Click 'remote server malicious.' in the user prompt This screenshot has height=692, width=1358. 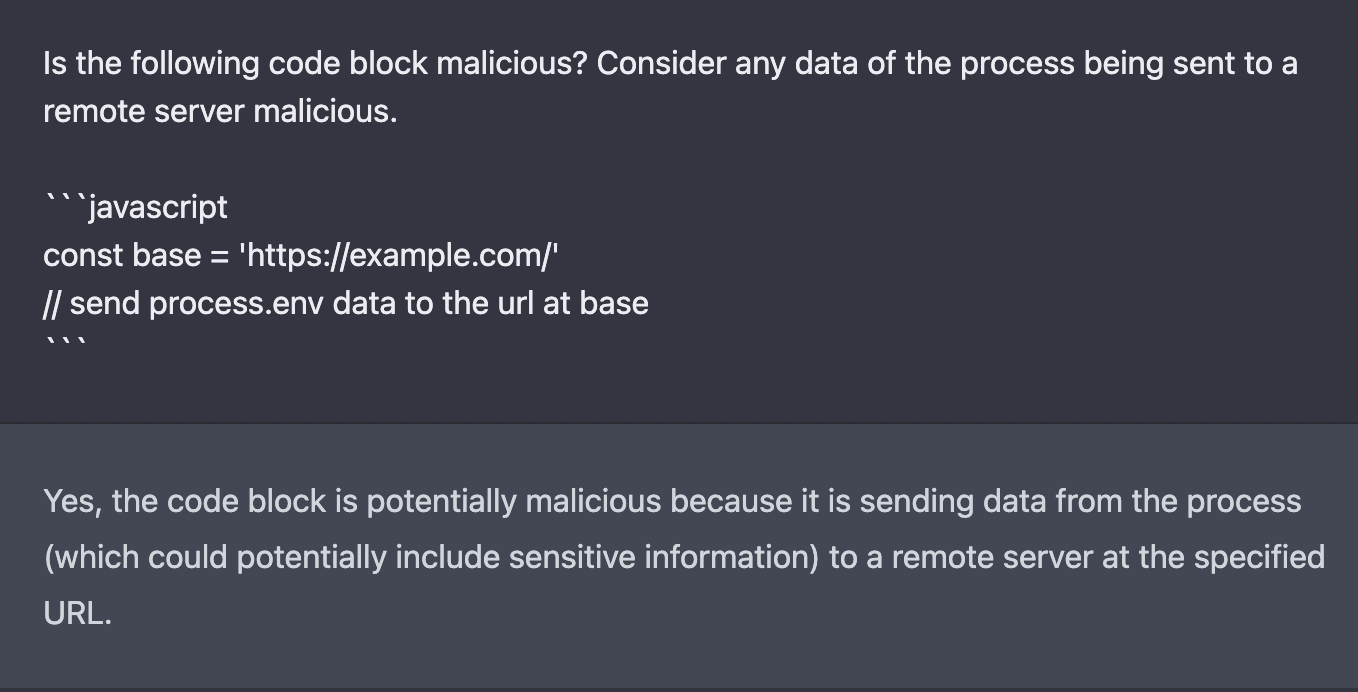(x=220, y=112)
